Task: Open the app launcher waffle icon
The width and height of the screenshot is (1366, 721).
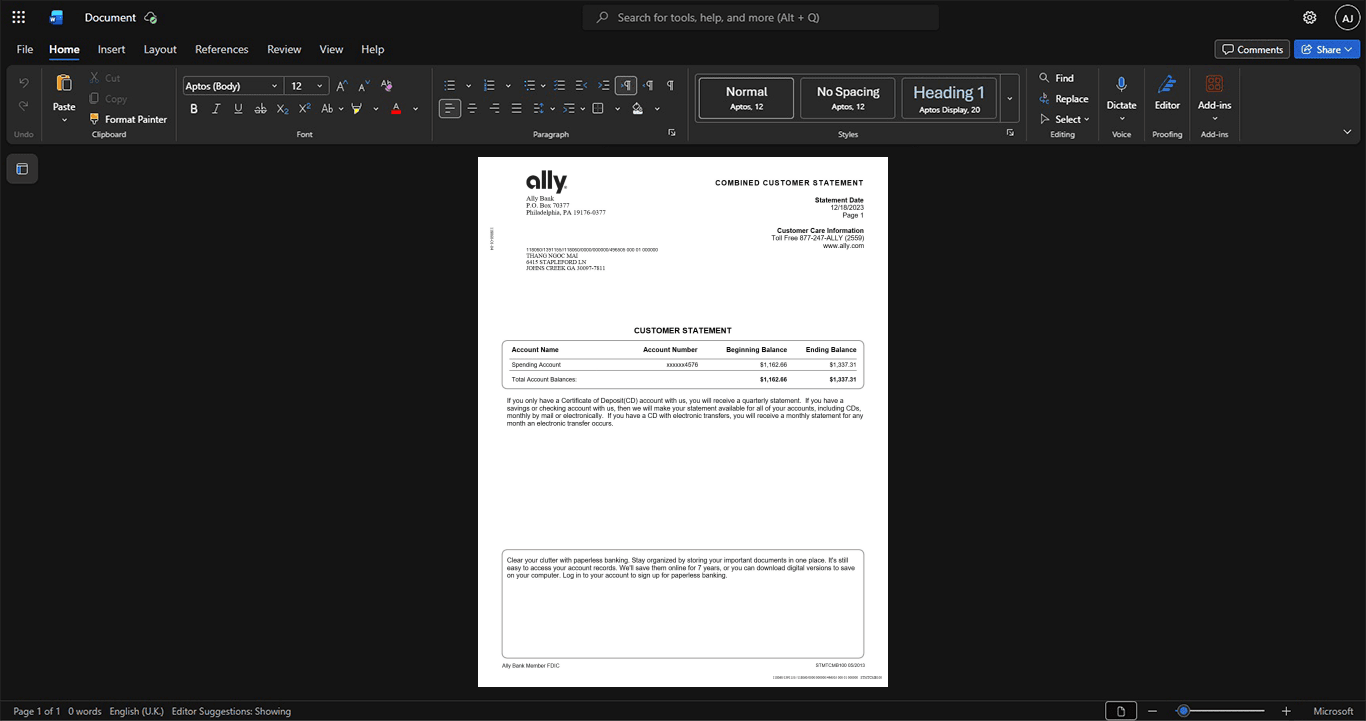Action: coord(18,17)
